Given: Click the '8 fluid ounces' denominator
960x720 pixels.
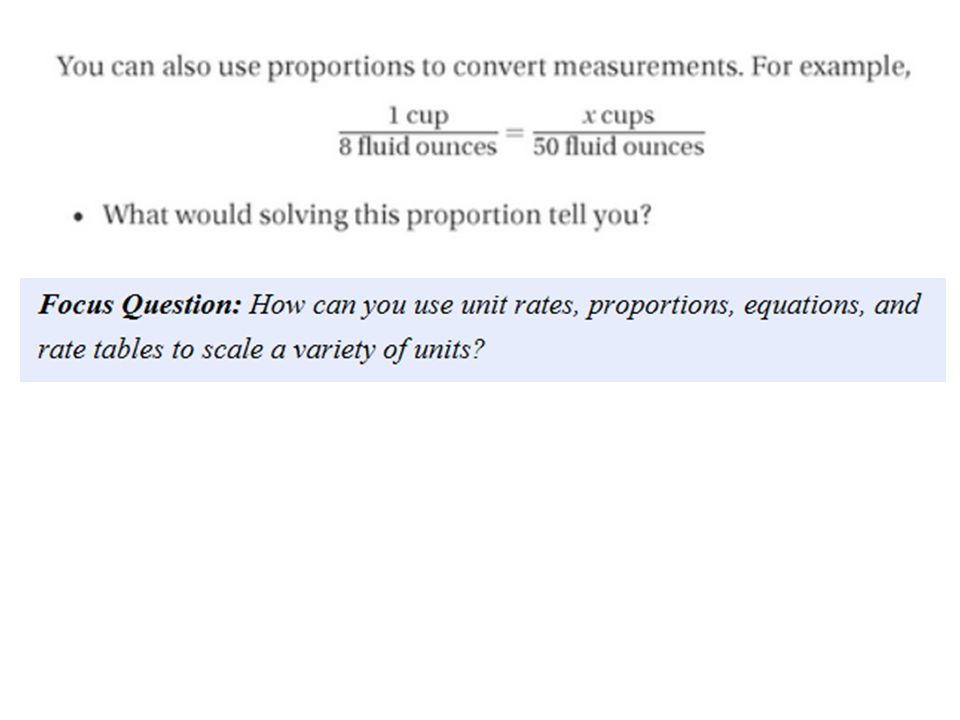Looking at the screenshot, I should click(x=418, y=146).
